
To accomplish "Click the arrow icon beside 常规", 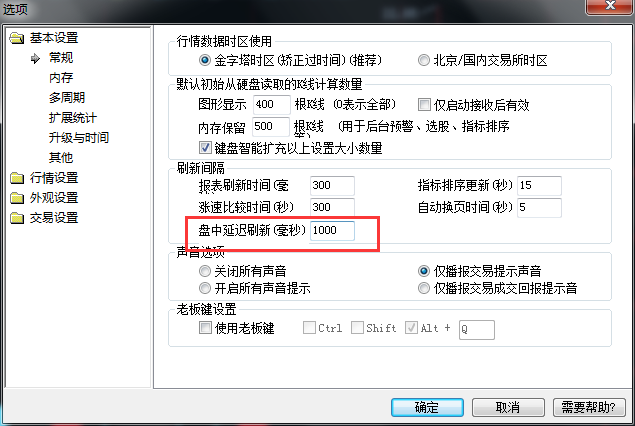I will click(x=35, y=59).
